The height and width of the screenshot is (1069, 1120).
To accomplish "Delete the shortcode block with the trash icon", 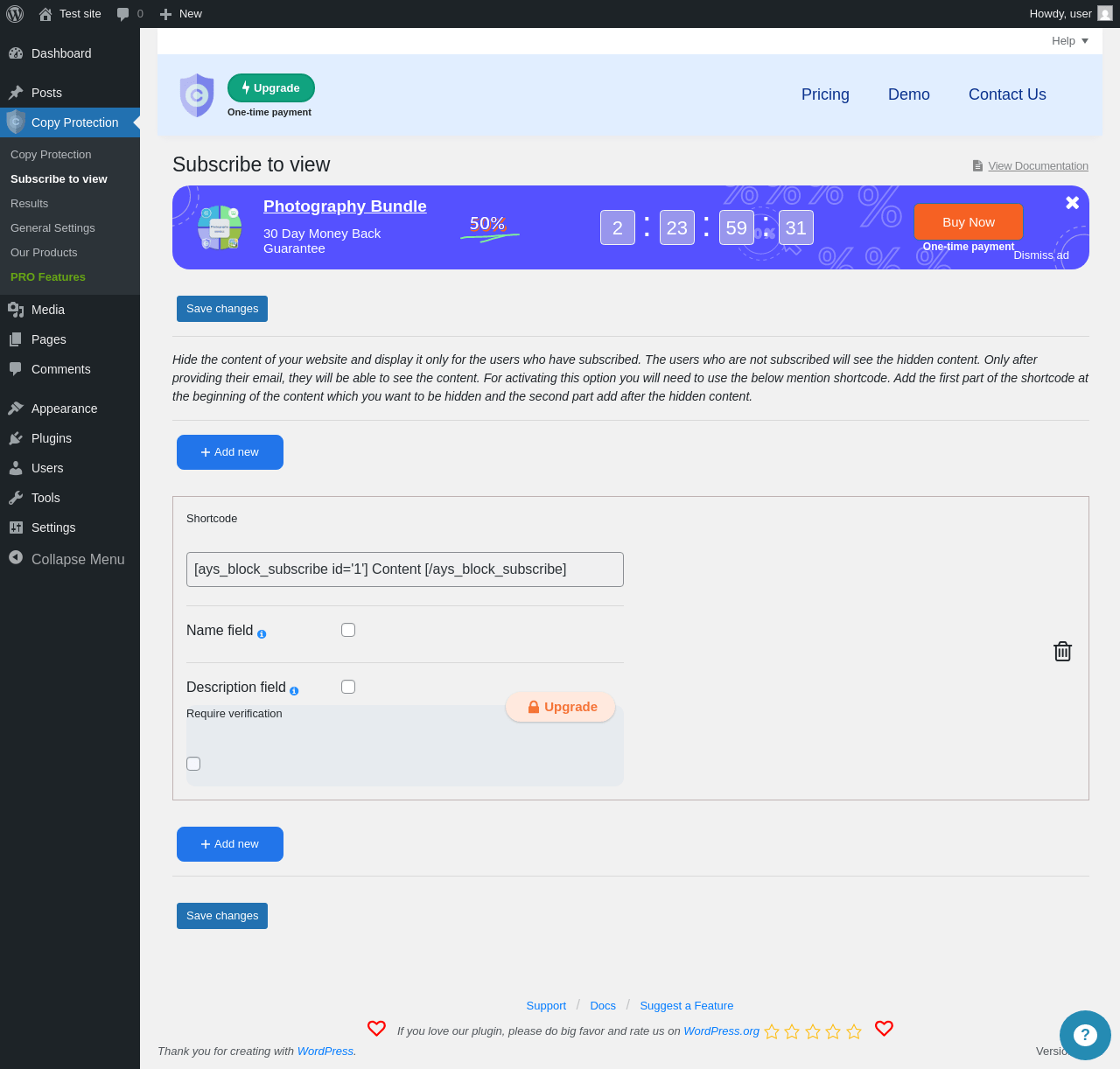I will point(1062,651).
